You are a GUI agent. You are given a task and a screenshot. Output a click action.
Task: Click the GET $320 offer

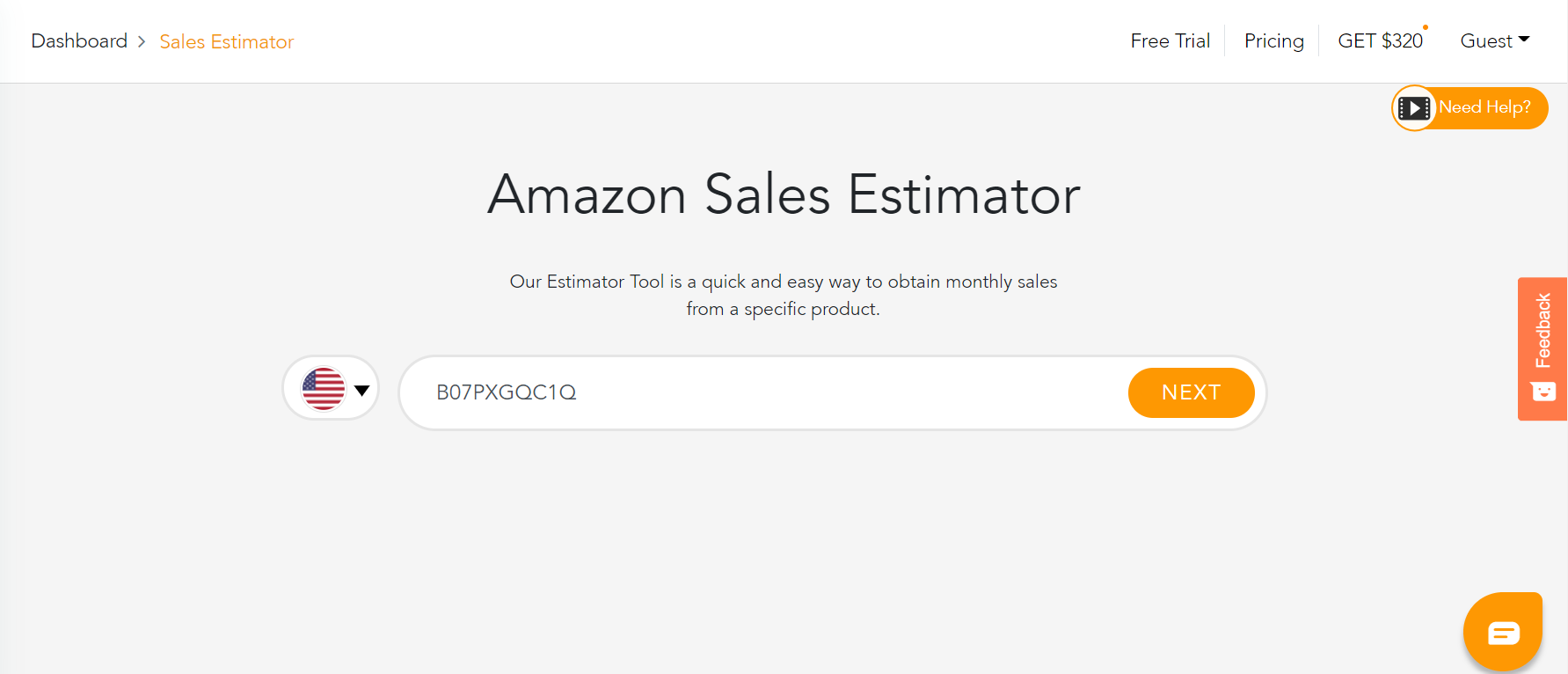(1380, 40)
